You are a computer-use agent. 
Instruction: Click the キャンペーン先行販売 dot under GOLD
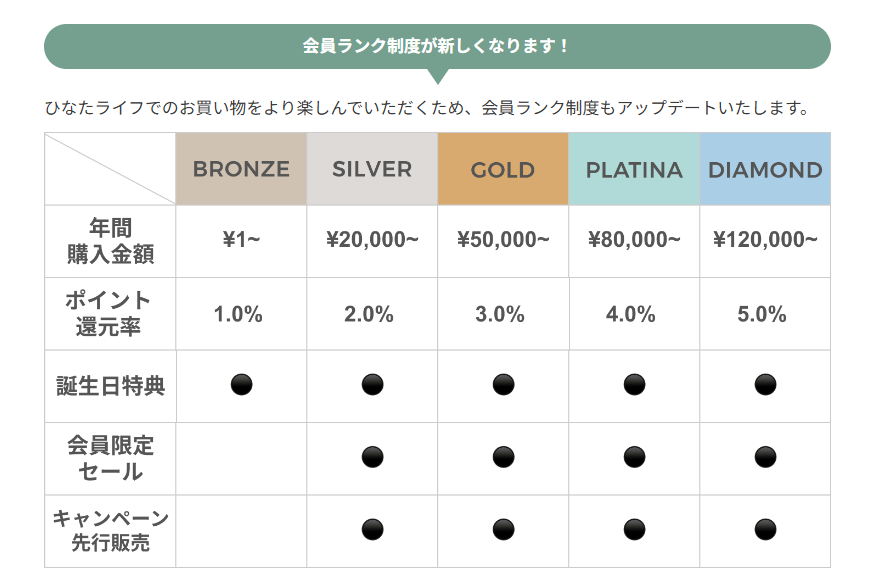503,529
